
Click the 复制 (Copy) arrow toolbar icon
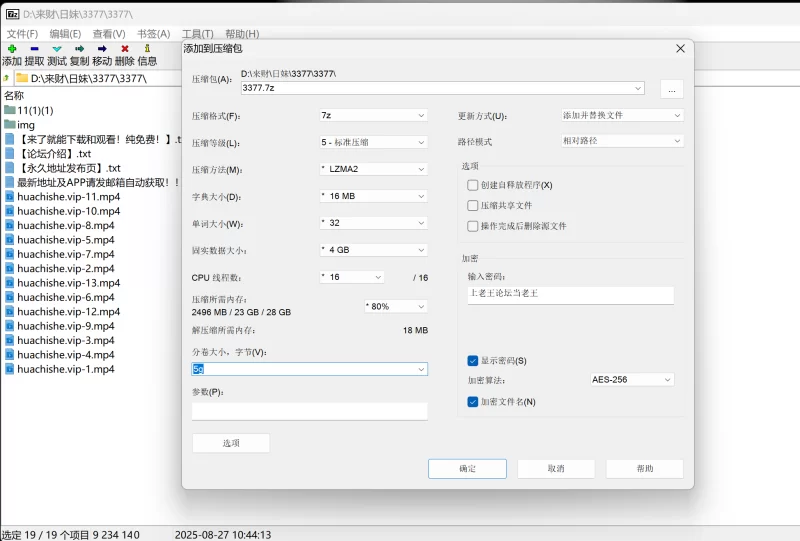(79, 48)
